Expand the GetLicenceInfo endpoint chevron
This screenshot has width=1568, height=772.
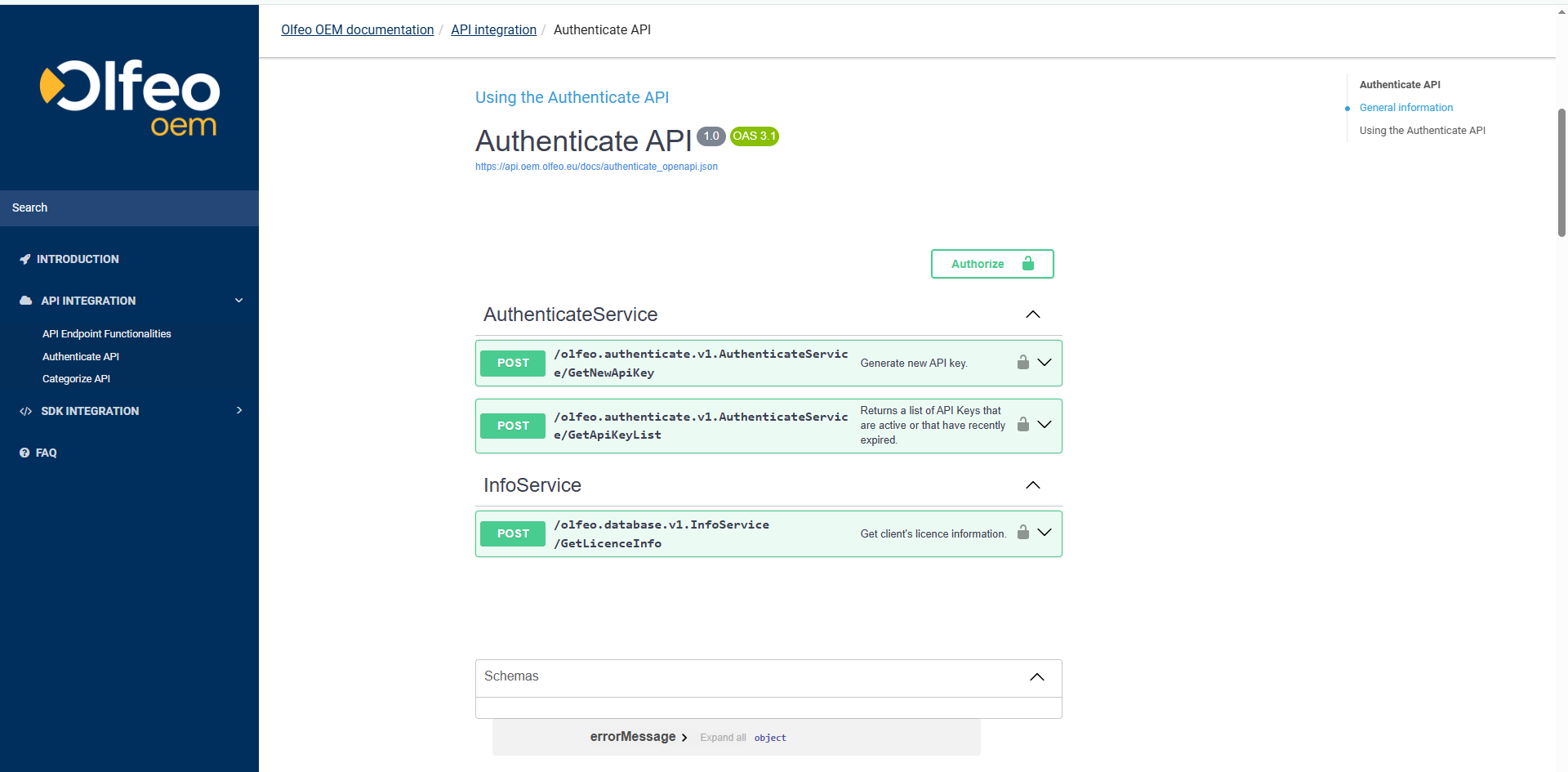point(1045,532)
